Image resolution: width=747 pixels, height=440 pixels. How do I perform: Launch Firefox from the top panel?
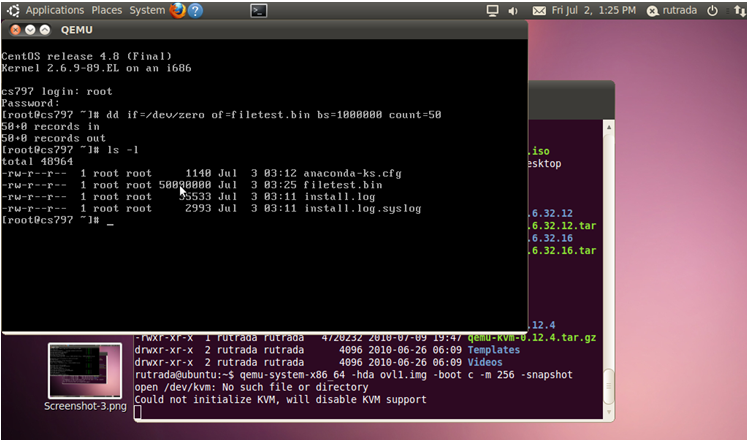pos(178,10)
